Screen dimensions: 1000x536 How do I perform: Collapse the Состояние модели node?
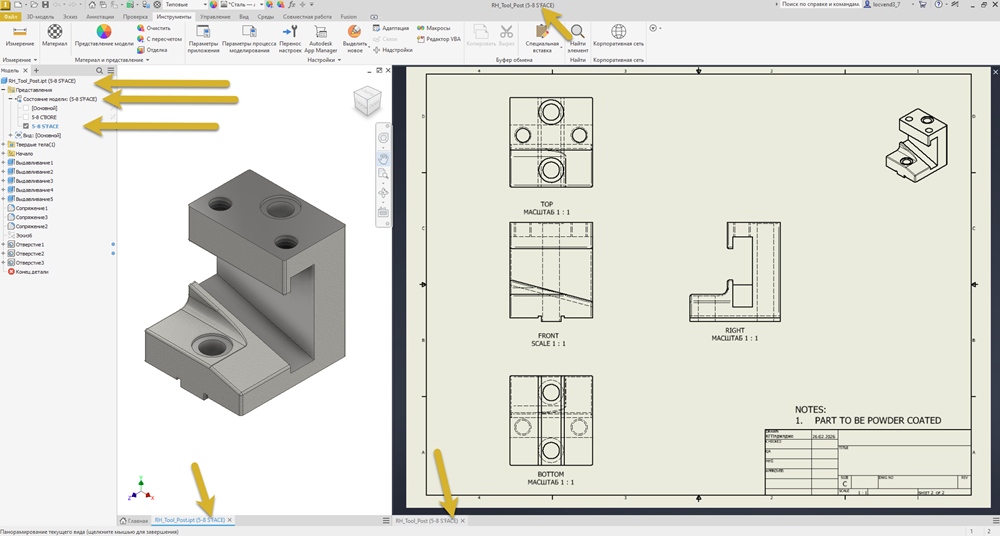tap(11, 99)
